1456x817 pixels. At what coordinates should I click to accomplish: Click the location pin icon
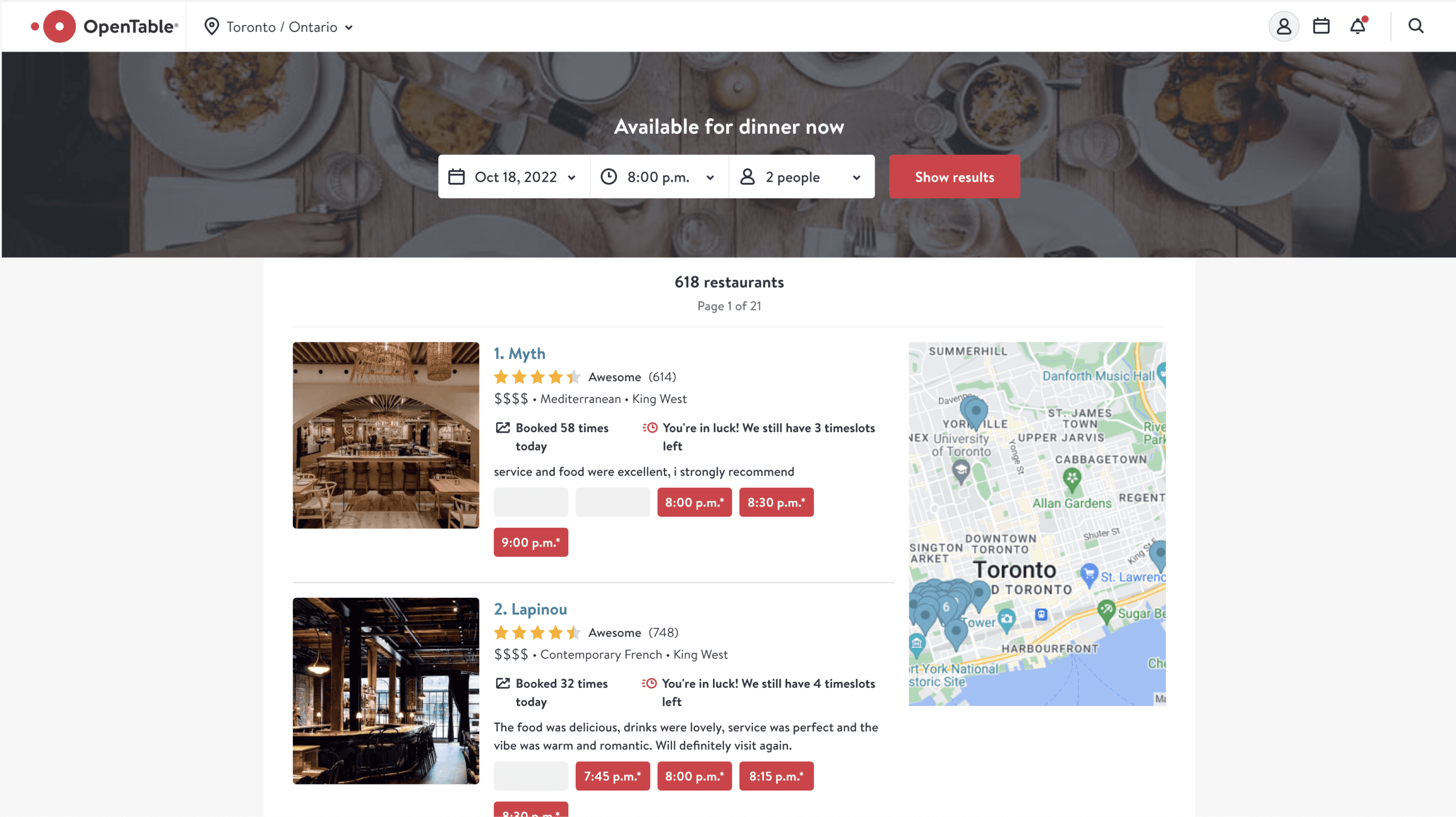211,27
